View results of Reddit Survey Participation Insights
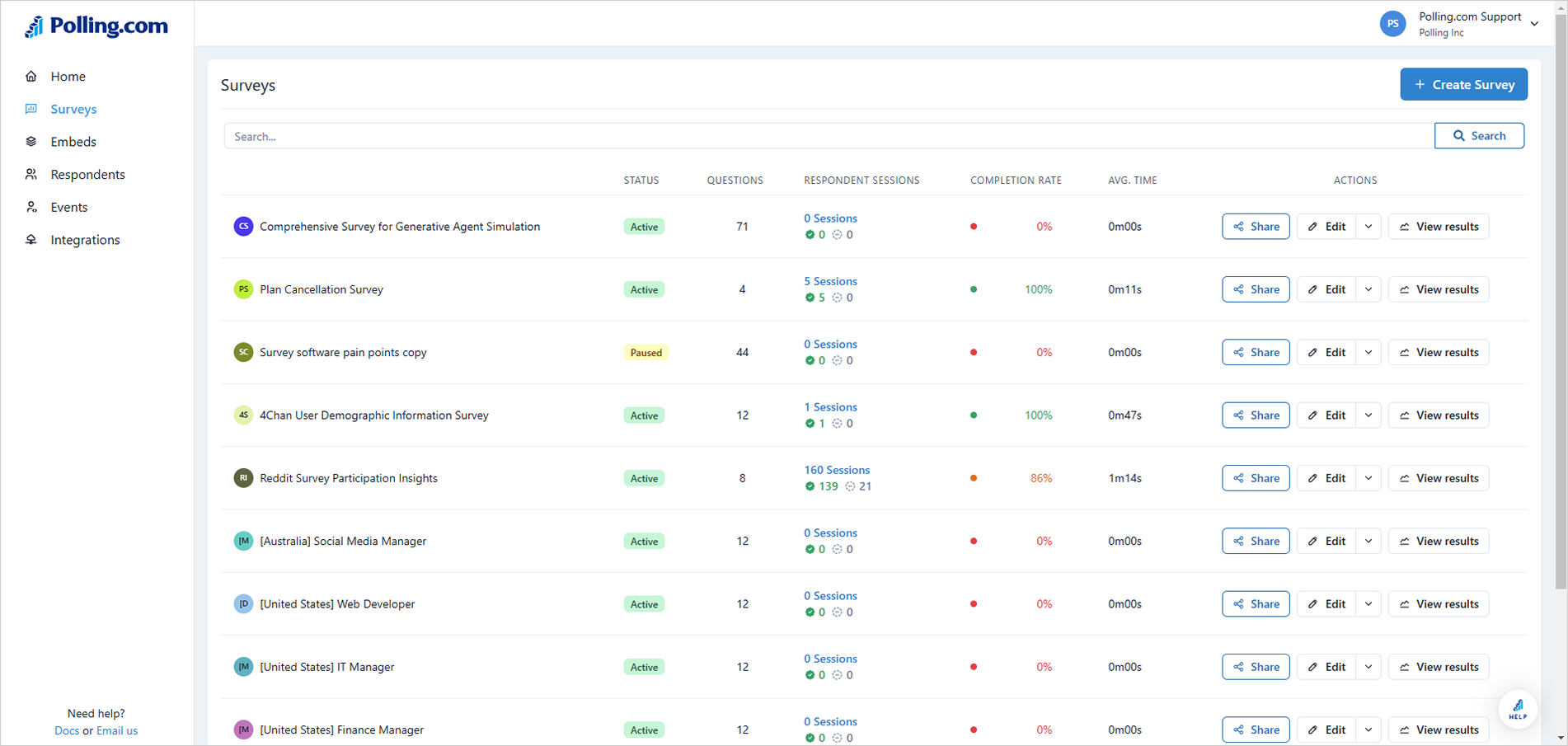The width and height of the screenshot is (1568, 746). [x=1439, y=478]
